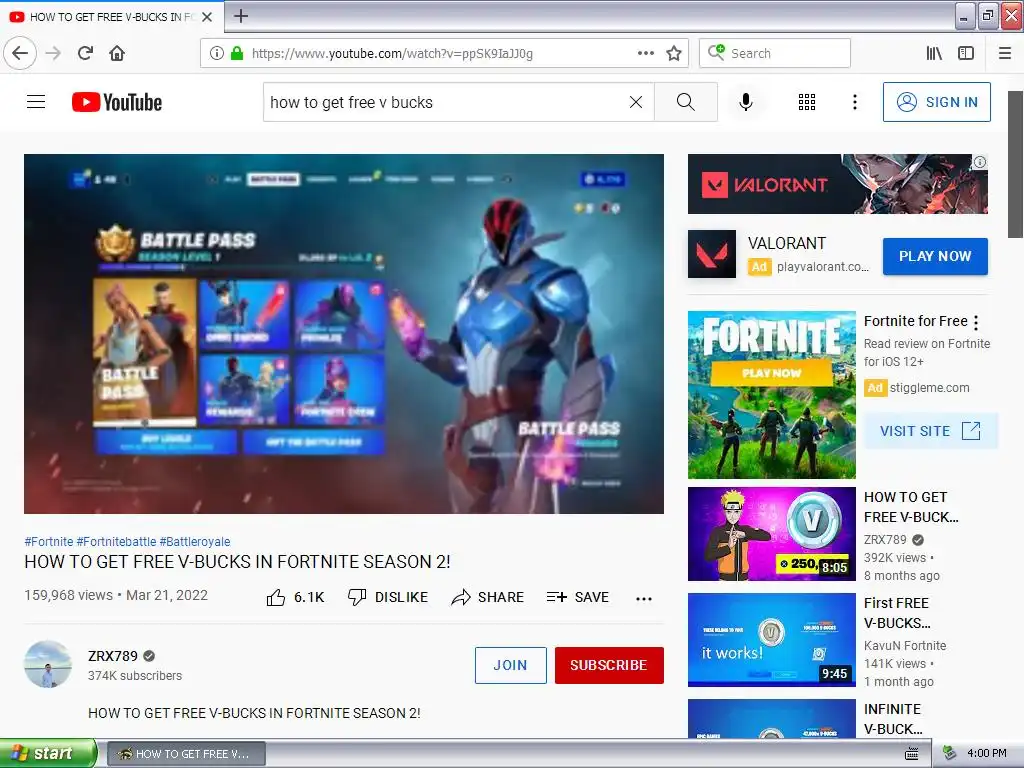1024x768 pixels.
Task: Open the Fortnite for Free ad thumbnail
Action: pos(771,394)
